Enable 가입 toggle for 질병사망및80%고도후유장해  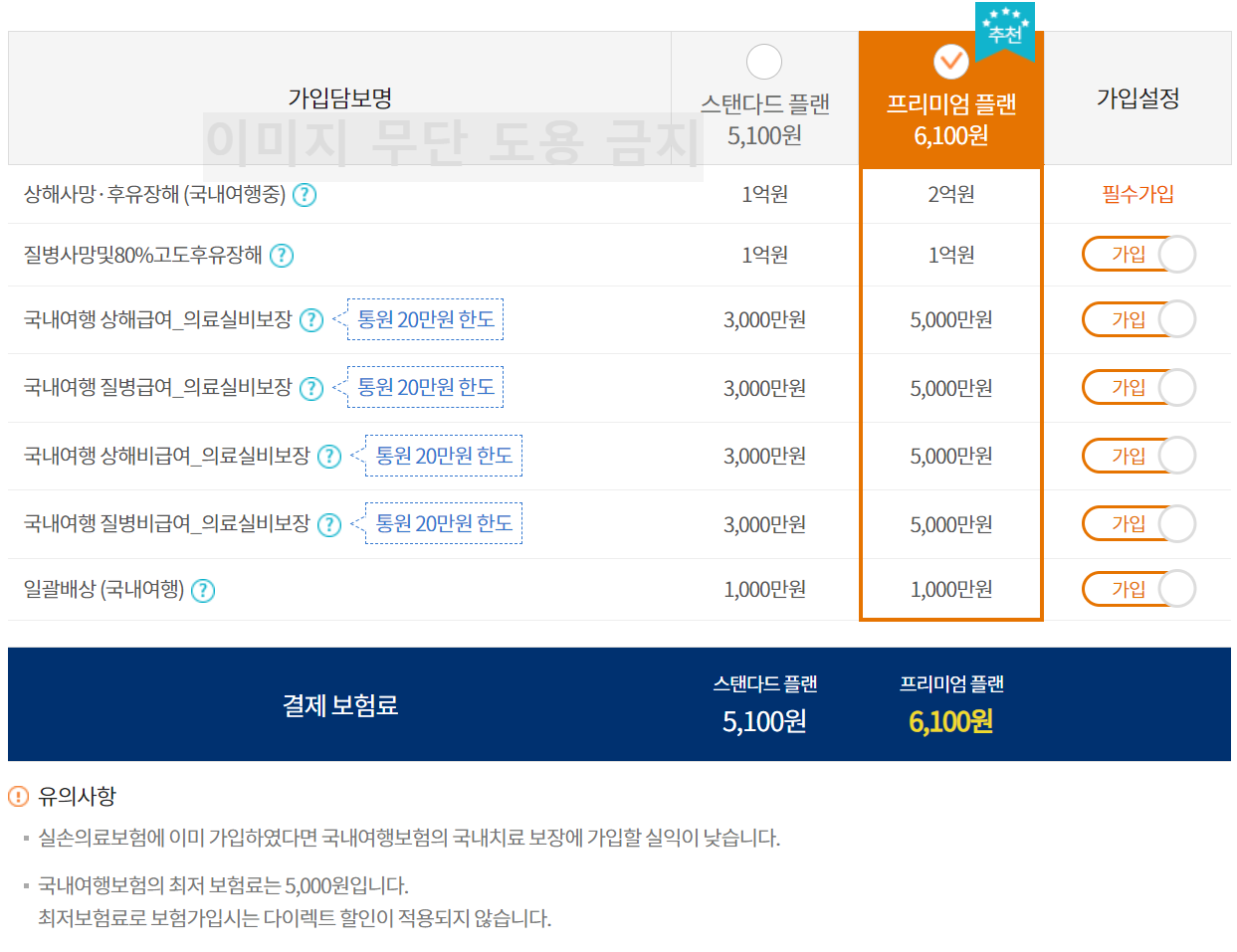[x=1138, y=254]
